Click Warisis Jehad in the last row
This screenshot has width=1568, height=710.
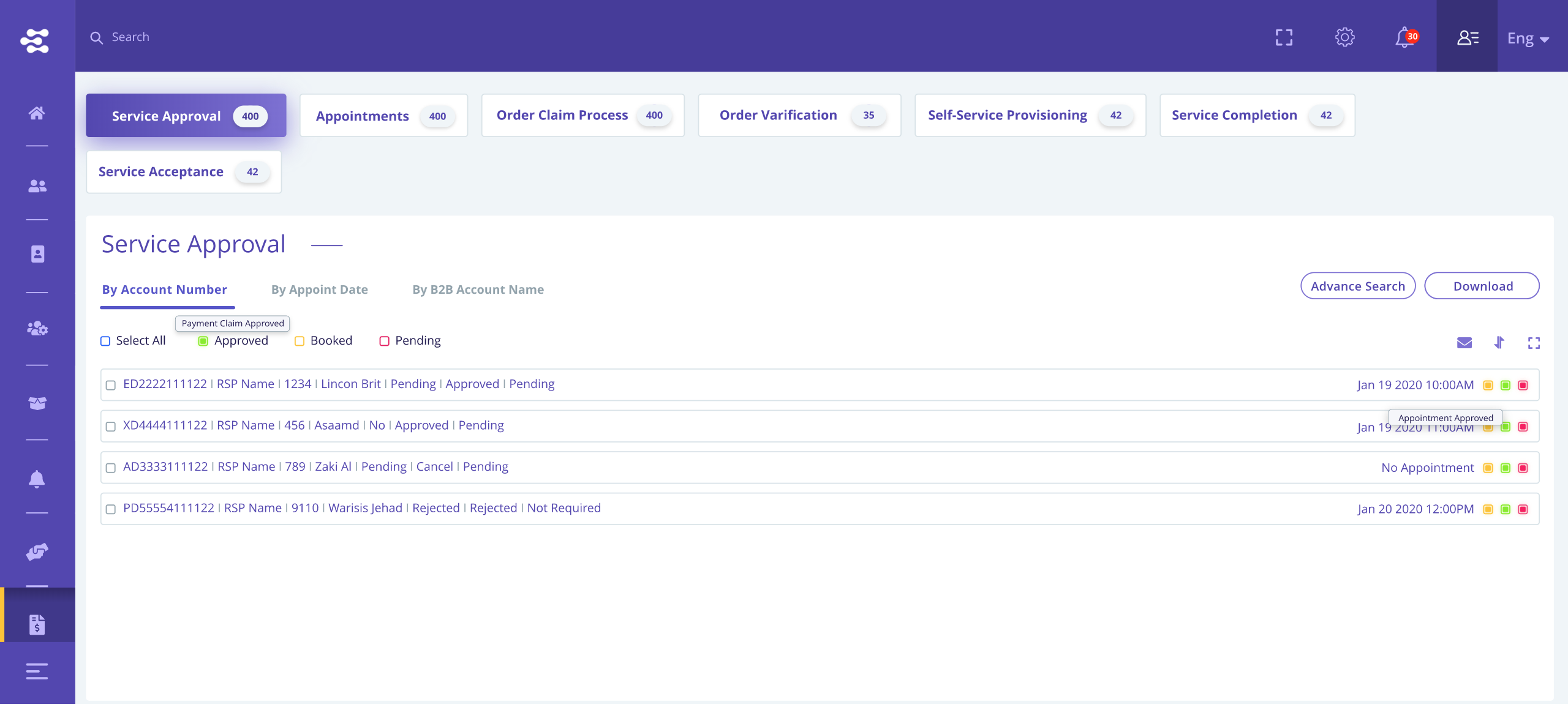[x=366, y=509]
